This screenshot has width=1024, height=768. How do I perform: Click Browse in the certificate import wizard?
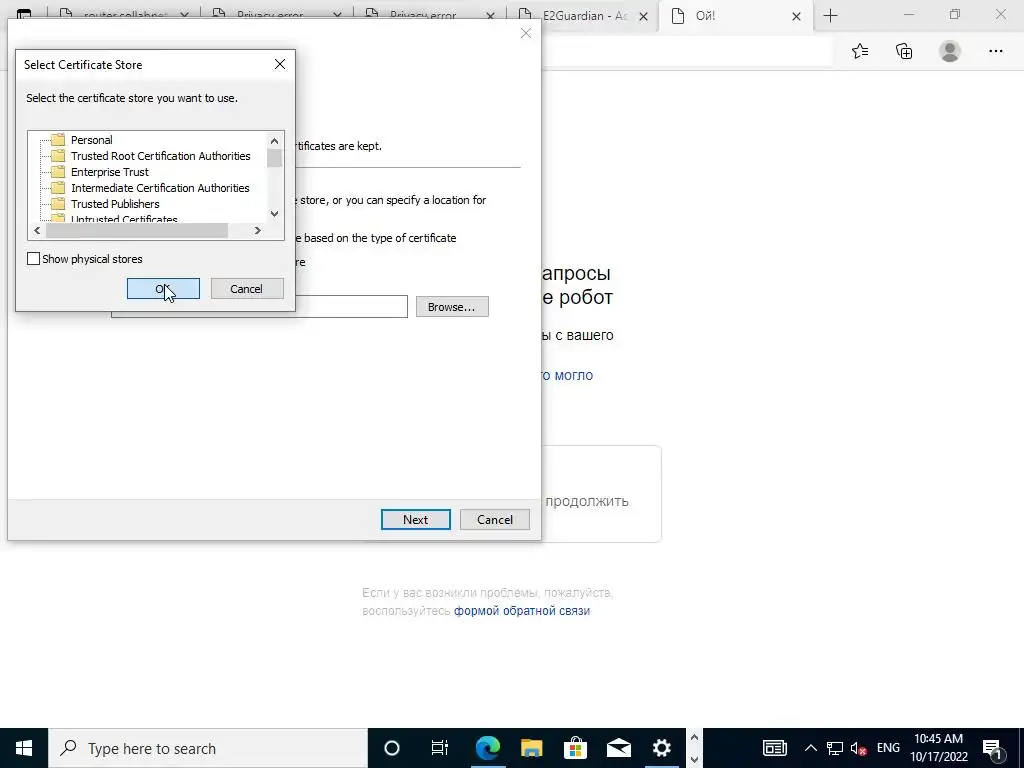(452, 307)
